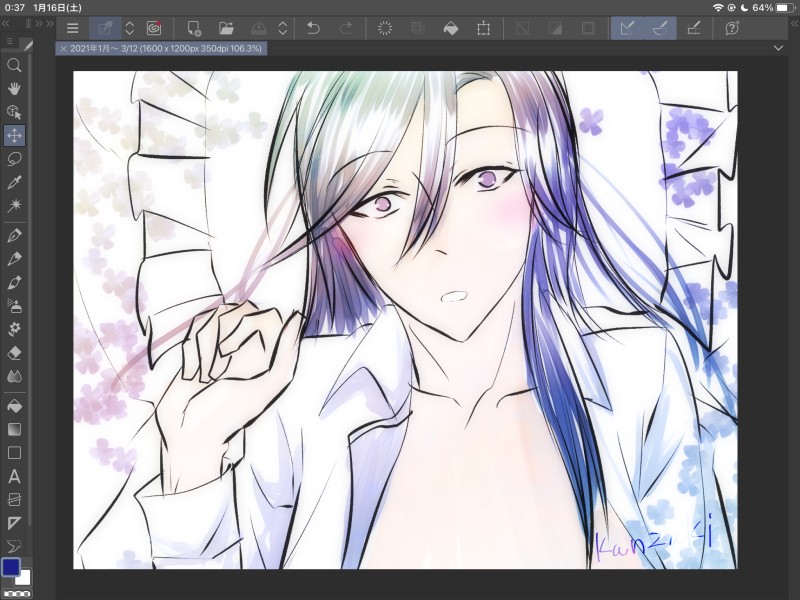
Task: Toggle the Quick Access edit icon
Action: click(x=105, y=29)
